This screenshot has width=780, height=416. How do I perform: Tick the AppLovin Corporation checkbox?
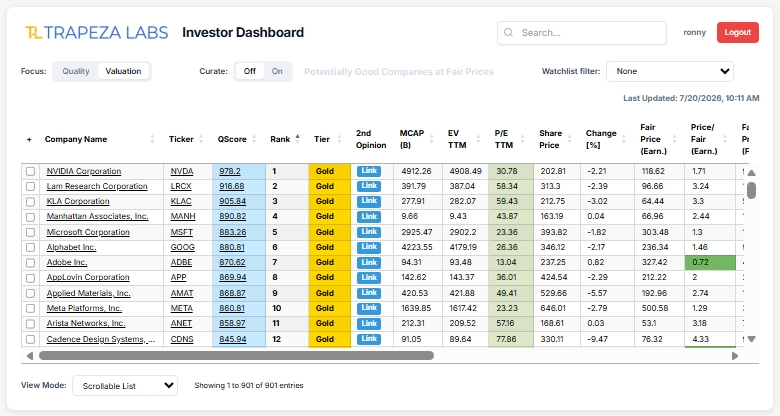30,278
